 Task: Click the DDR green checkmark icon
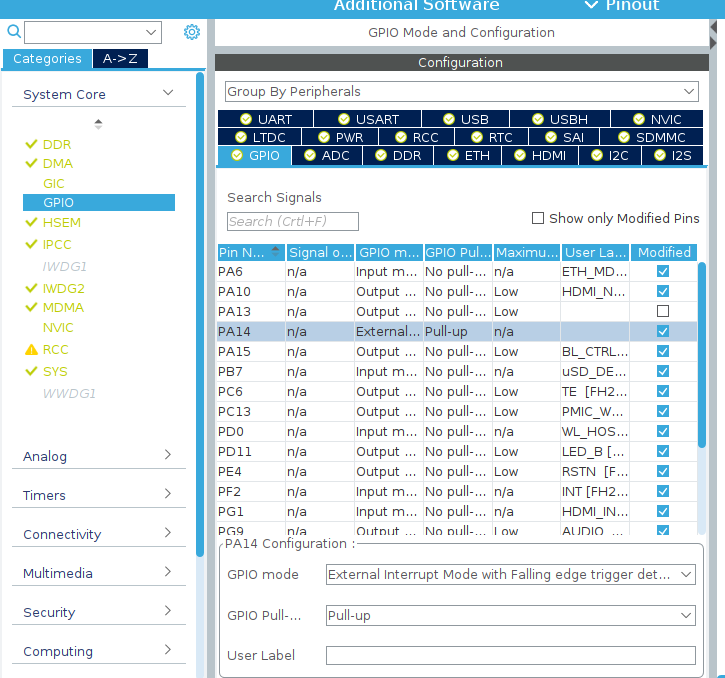31,144
